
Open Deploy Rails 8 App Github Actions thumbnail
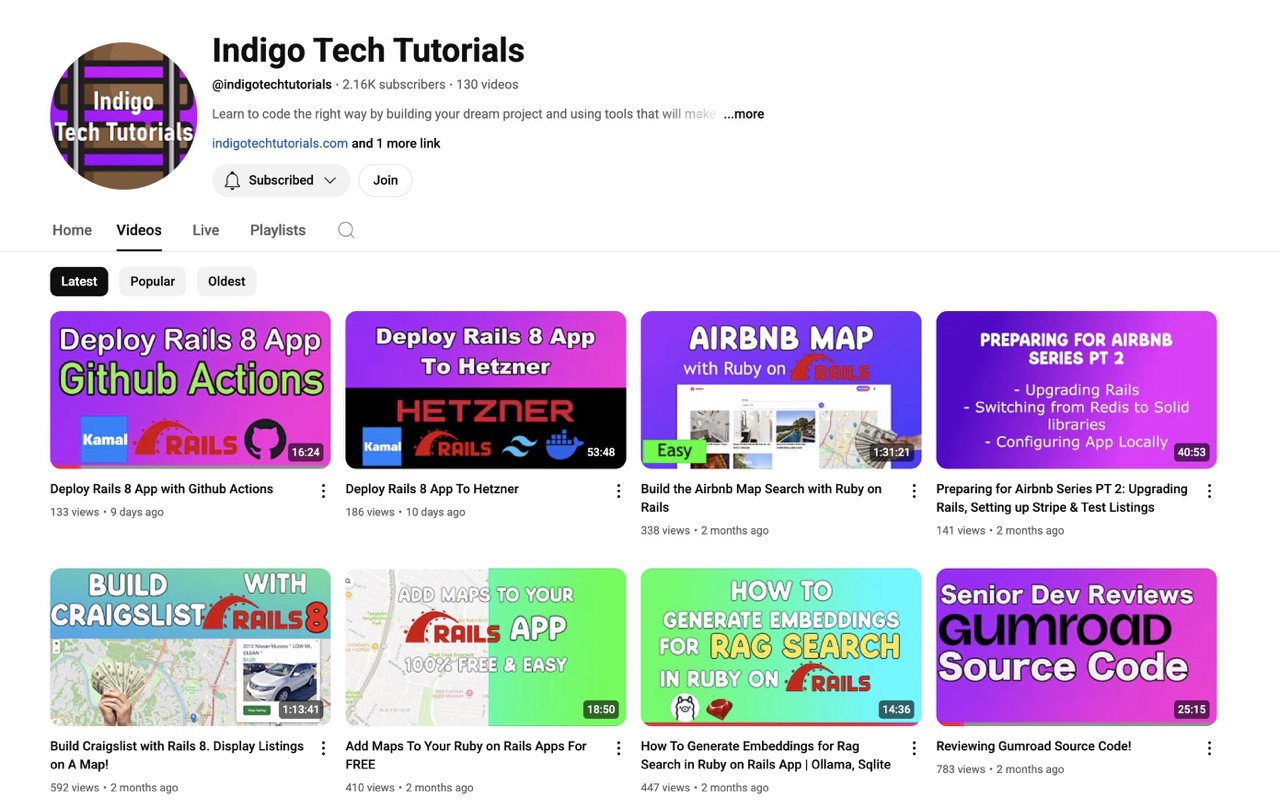click(190, 390)
